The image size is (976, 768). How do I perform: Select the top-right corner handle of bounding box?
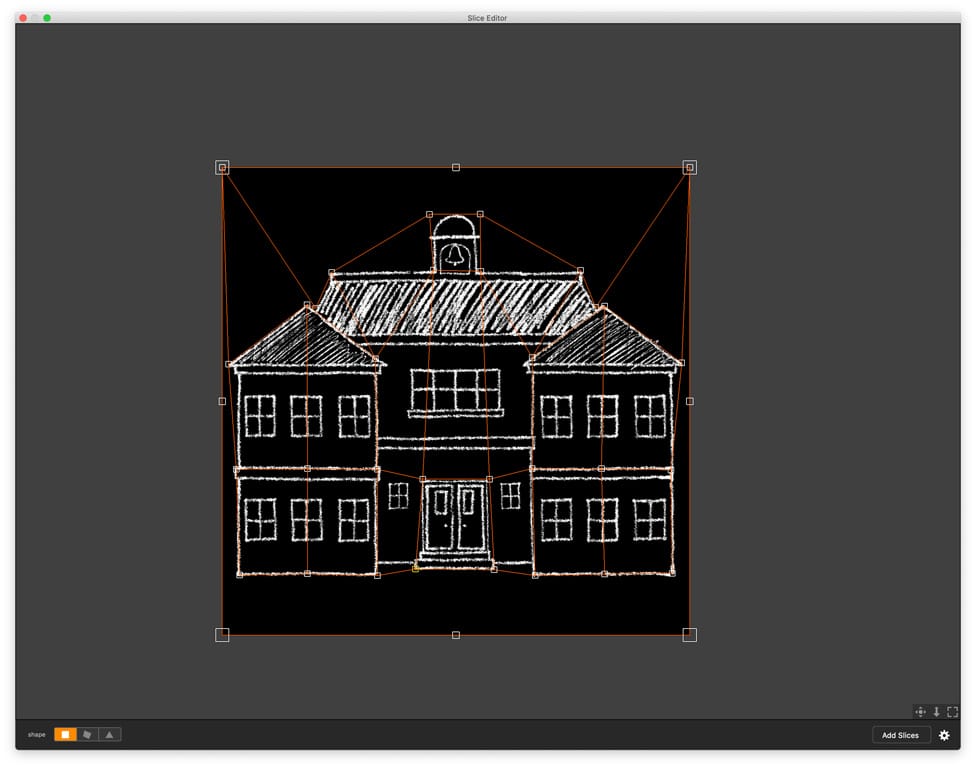click(689, 167)
